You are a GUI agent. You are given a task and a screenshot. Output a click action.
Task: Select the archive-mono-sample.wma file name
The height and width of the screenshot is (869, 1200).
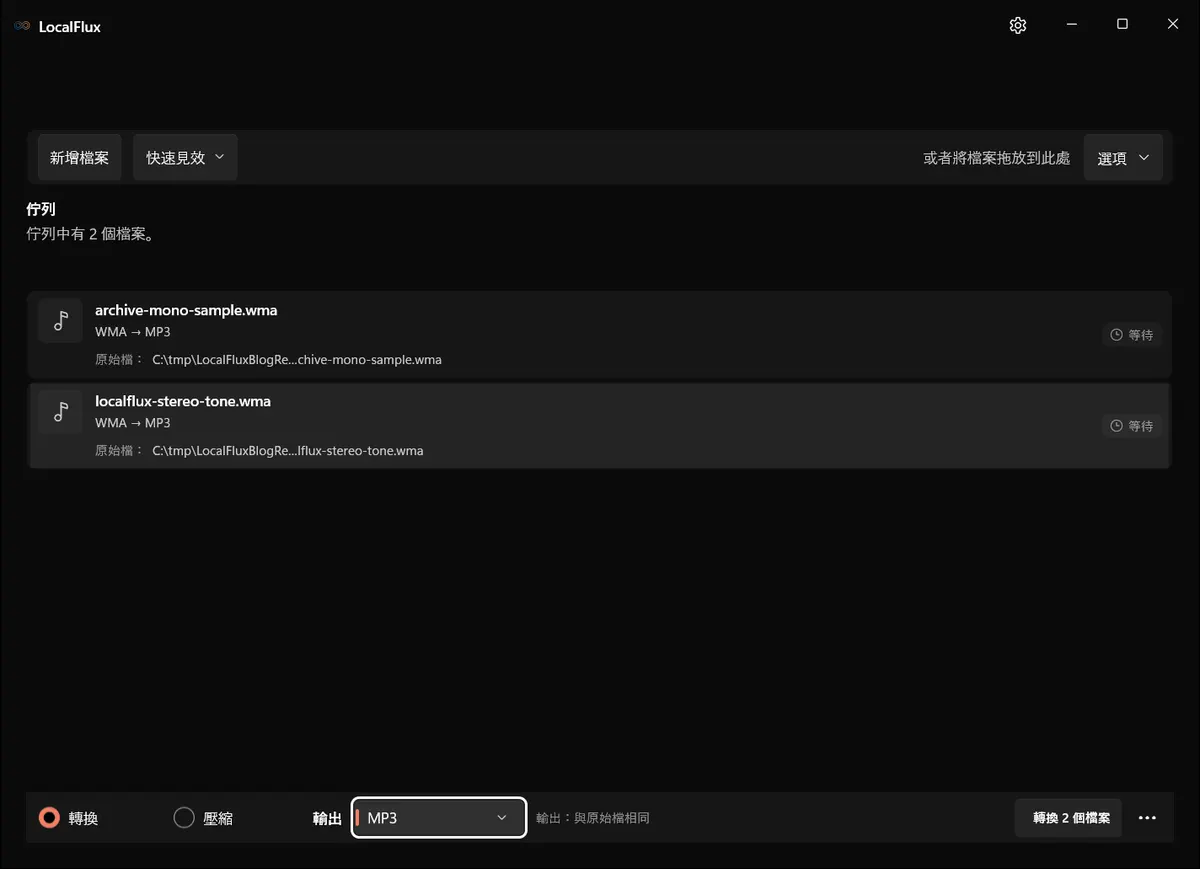point(186,310)
